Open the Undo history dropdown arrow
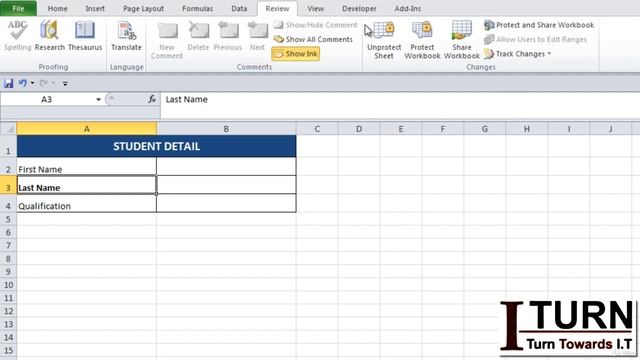Image resolution: width=640 pixels, height=360 pixels. click(x=32, y=83)
